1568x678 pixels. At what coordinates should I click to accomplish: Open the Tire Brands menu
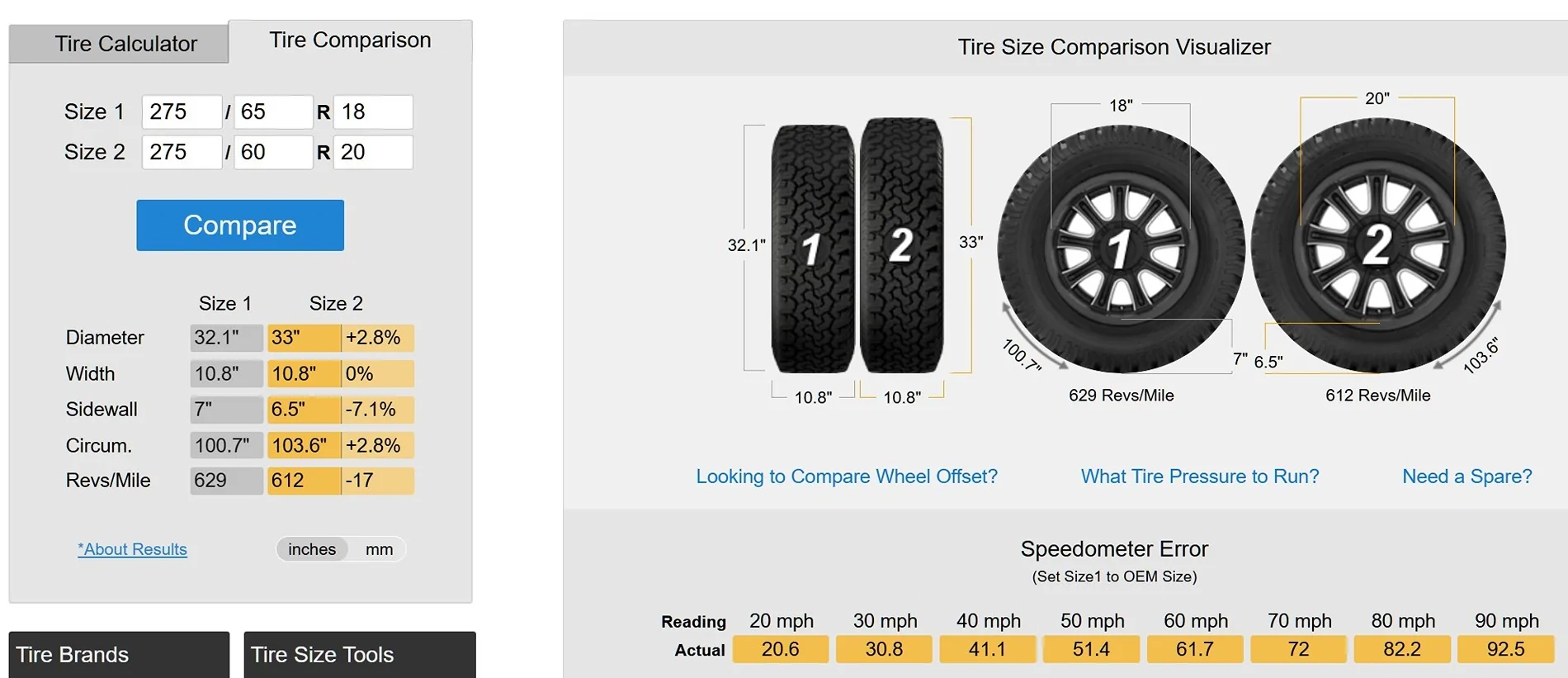tap(119, 655)
